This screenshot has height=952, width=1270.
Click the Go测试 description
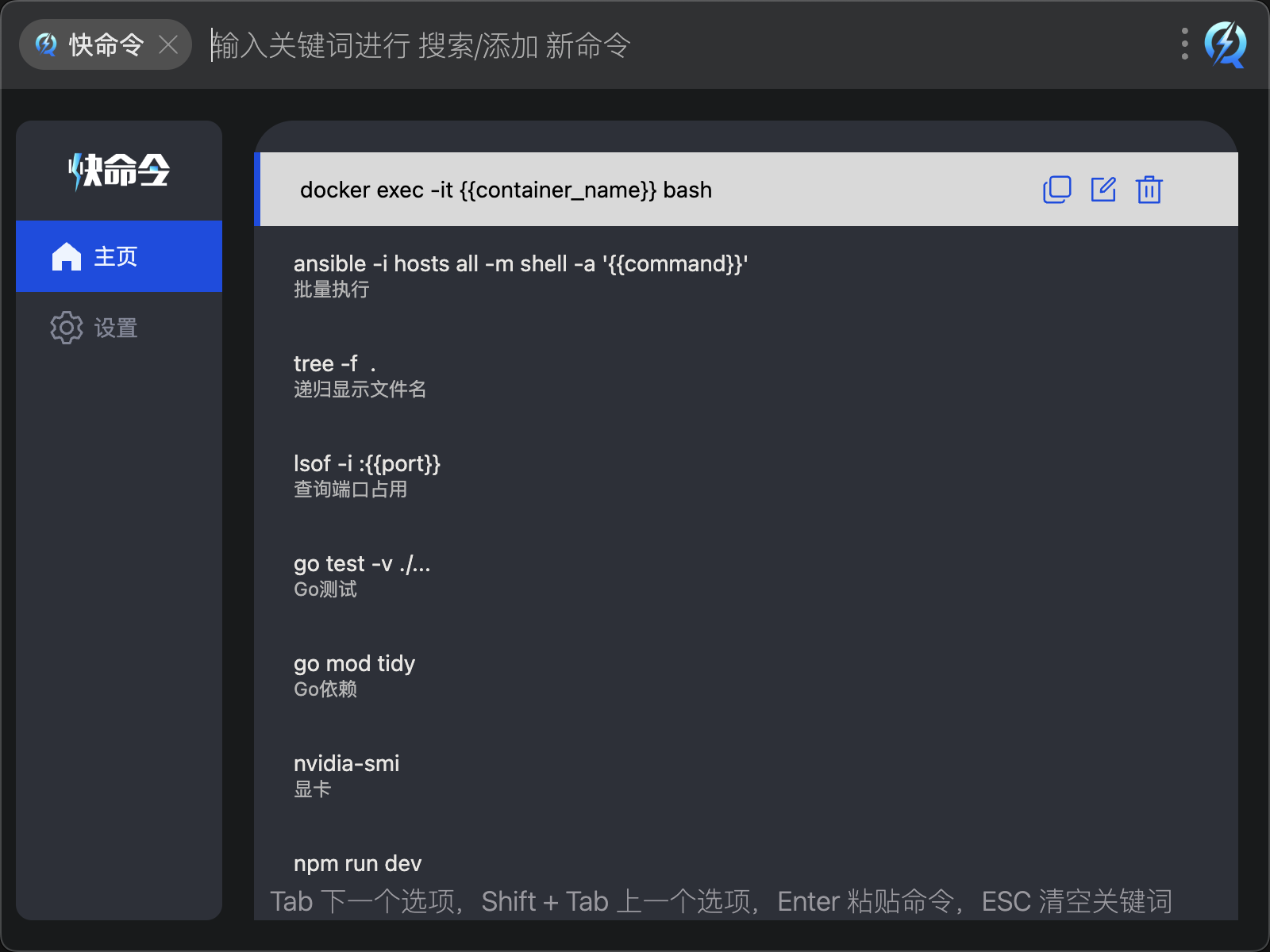pyautogui.click(x=325, y=589)
